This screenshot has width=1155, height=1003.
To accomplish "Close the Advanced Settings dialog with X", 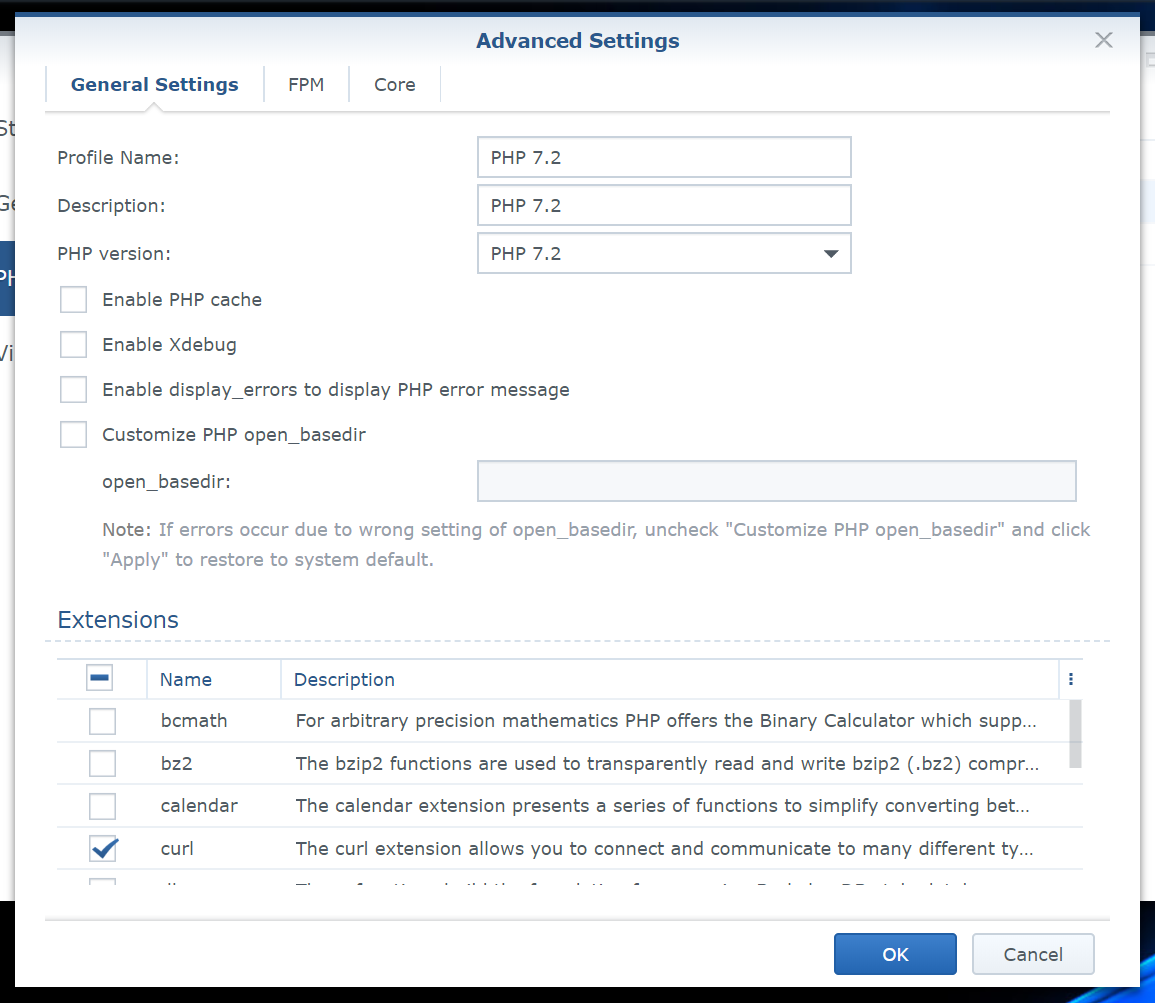I will click(x=1103, y=40).
